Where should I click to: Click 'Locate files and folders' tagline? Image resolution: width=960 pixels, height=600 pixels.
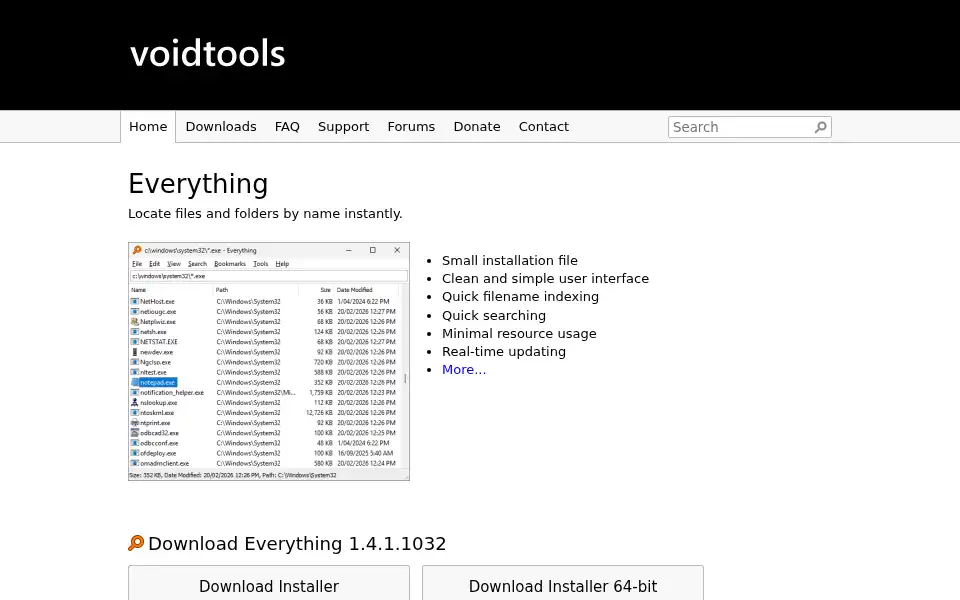(265, 214)
